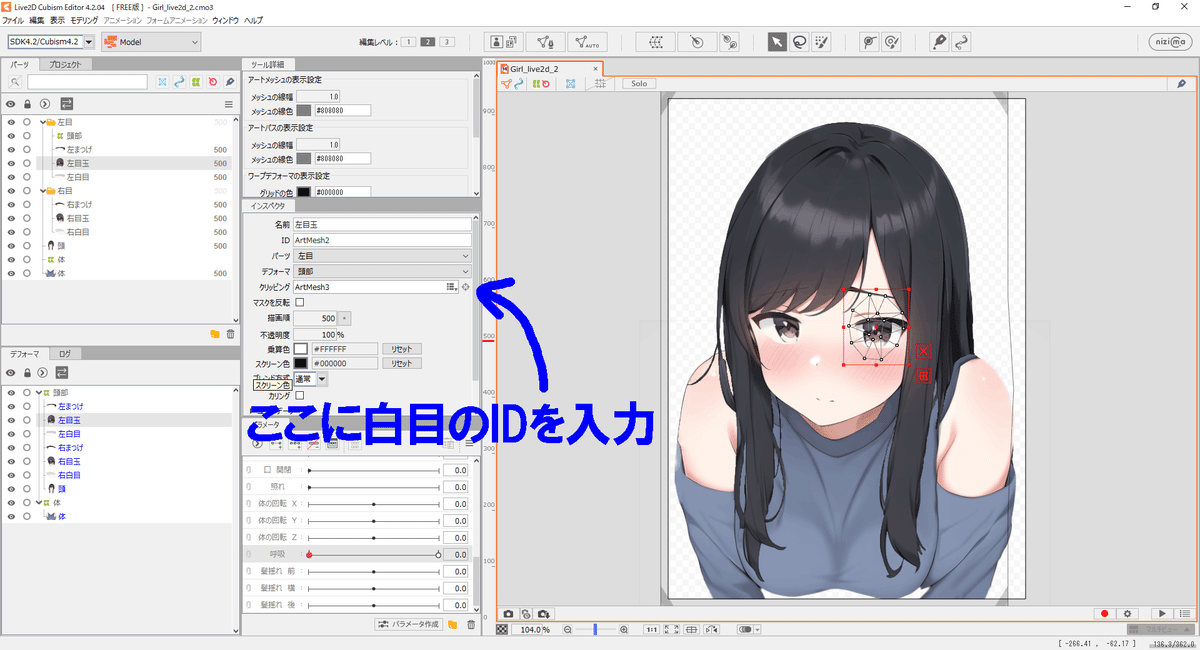Create a rotation deformer
The image size is (1200, 650).
[x=696, y=42]
